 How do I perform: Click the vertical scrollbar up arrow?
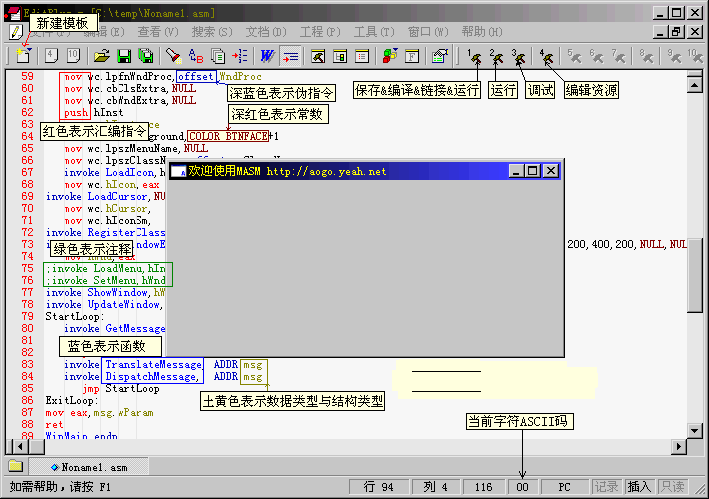[x=695, y=85]
